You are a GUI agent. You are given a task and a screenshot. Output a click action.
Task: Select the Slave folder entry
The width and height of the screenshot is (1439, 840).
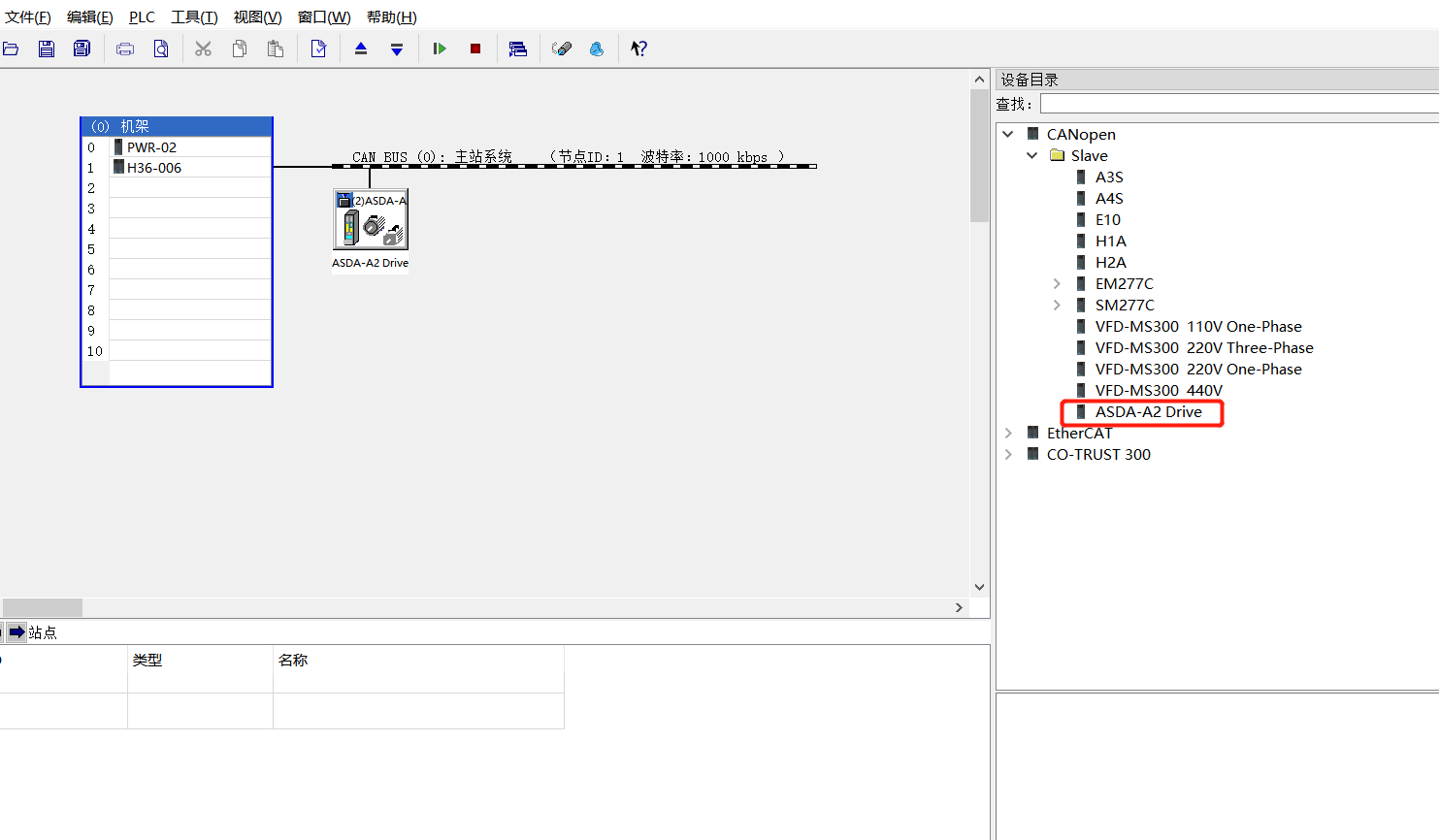tap(1090, 155)
